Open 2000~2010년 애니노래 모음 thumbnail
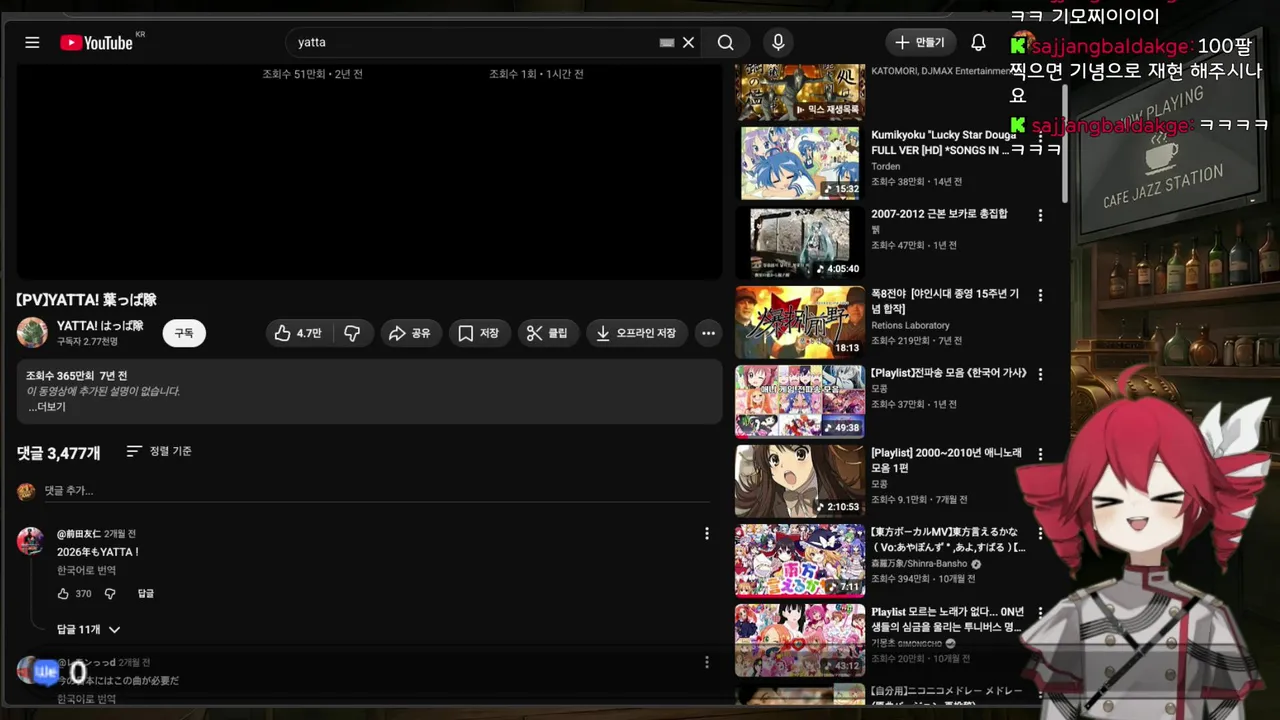This screenshot has width=1280, height=720. pos(800,481)
